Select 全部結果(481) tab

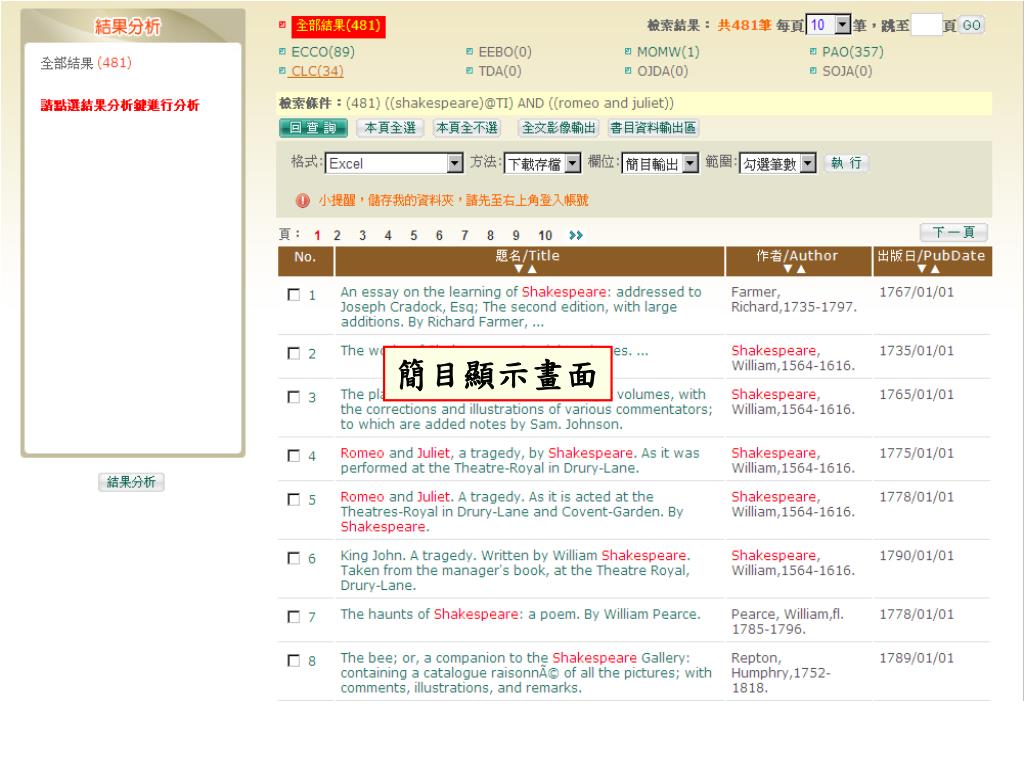(338, 26)
